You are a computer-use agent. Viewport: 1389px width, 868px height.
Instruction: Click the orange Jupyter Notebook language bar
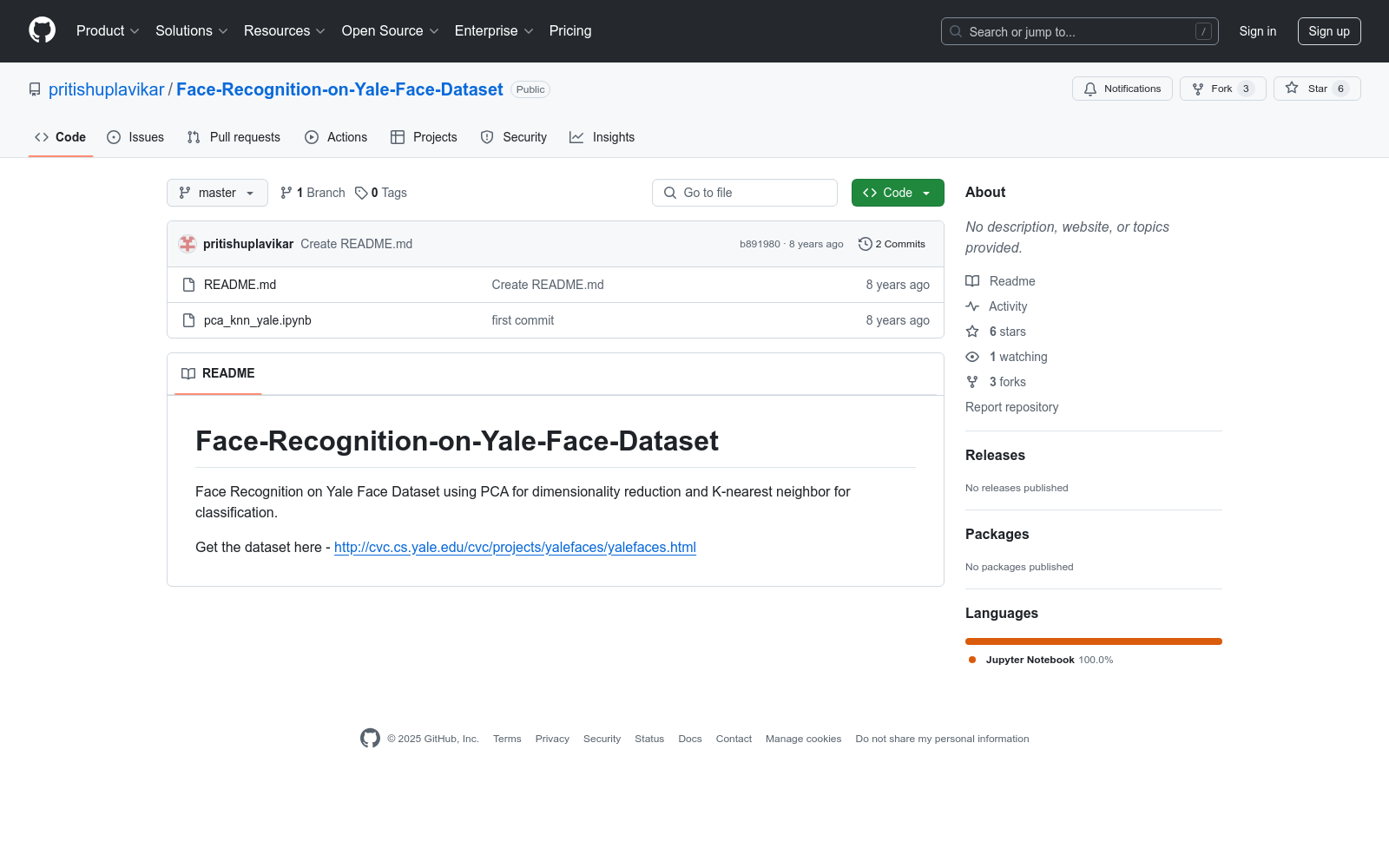[1093, 641]
